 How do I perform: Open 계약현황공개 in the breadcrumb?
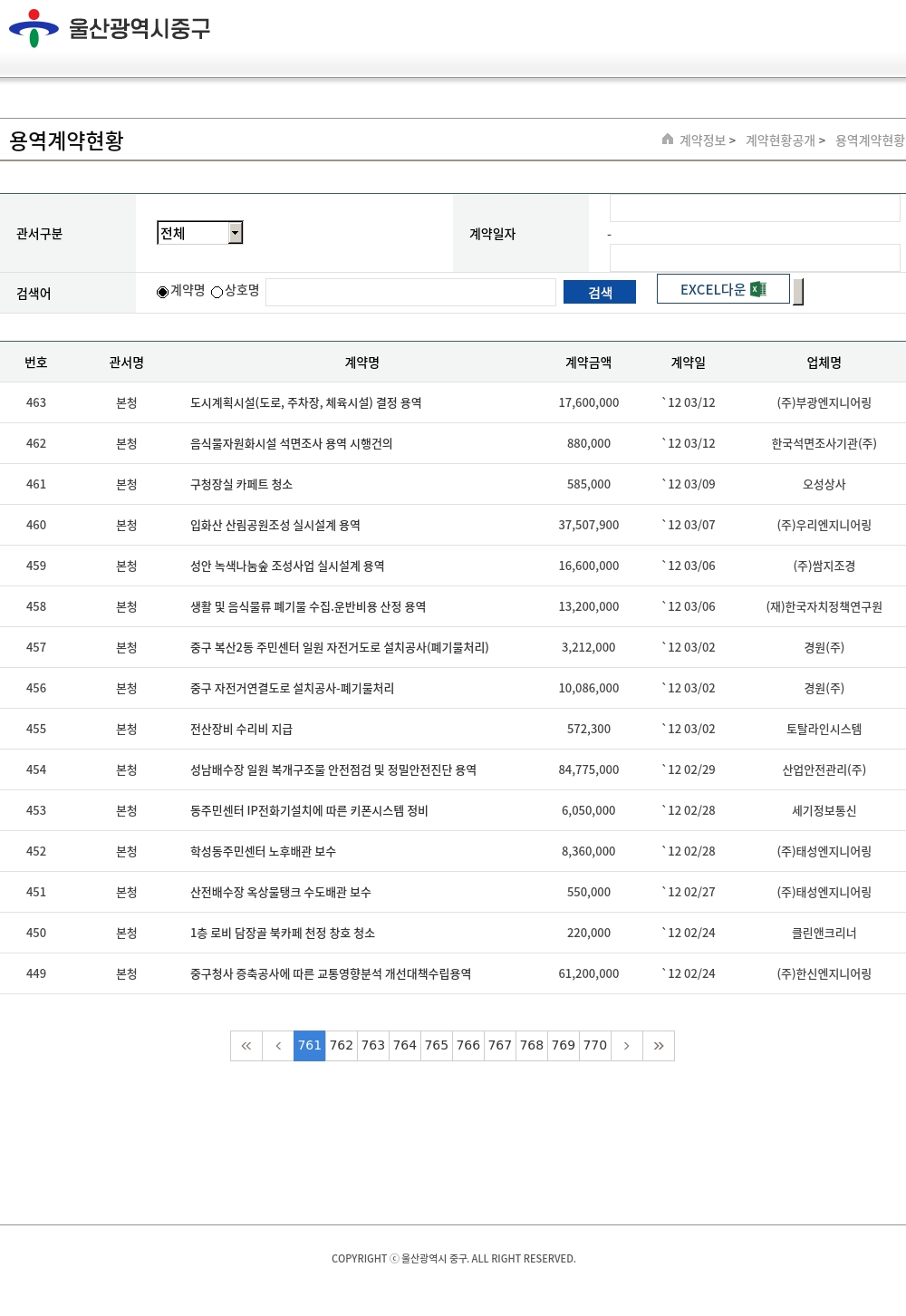click(x=780, y=140)
